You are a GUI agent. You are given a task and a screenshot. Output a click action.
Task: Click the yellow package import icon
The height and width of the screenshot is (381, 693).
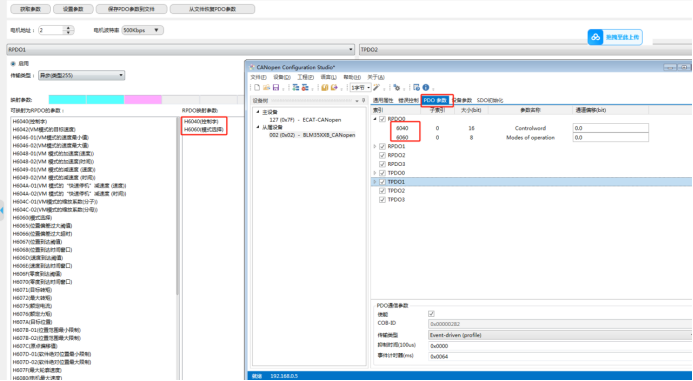click(325, 88)
